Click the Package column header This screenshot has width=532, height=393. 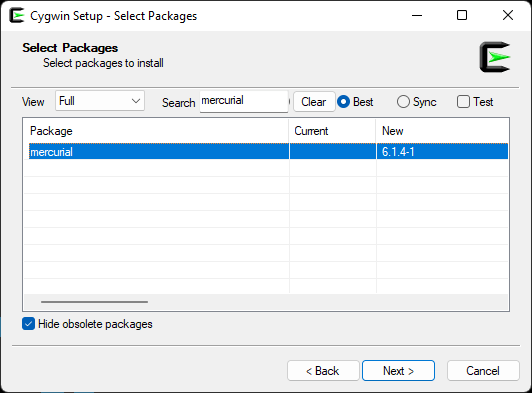coord(156,131)
